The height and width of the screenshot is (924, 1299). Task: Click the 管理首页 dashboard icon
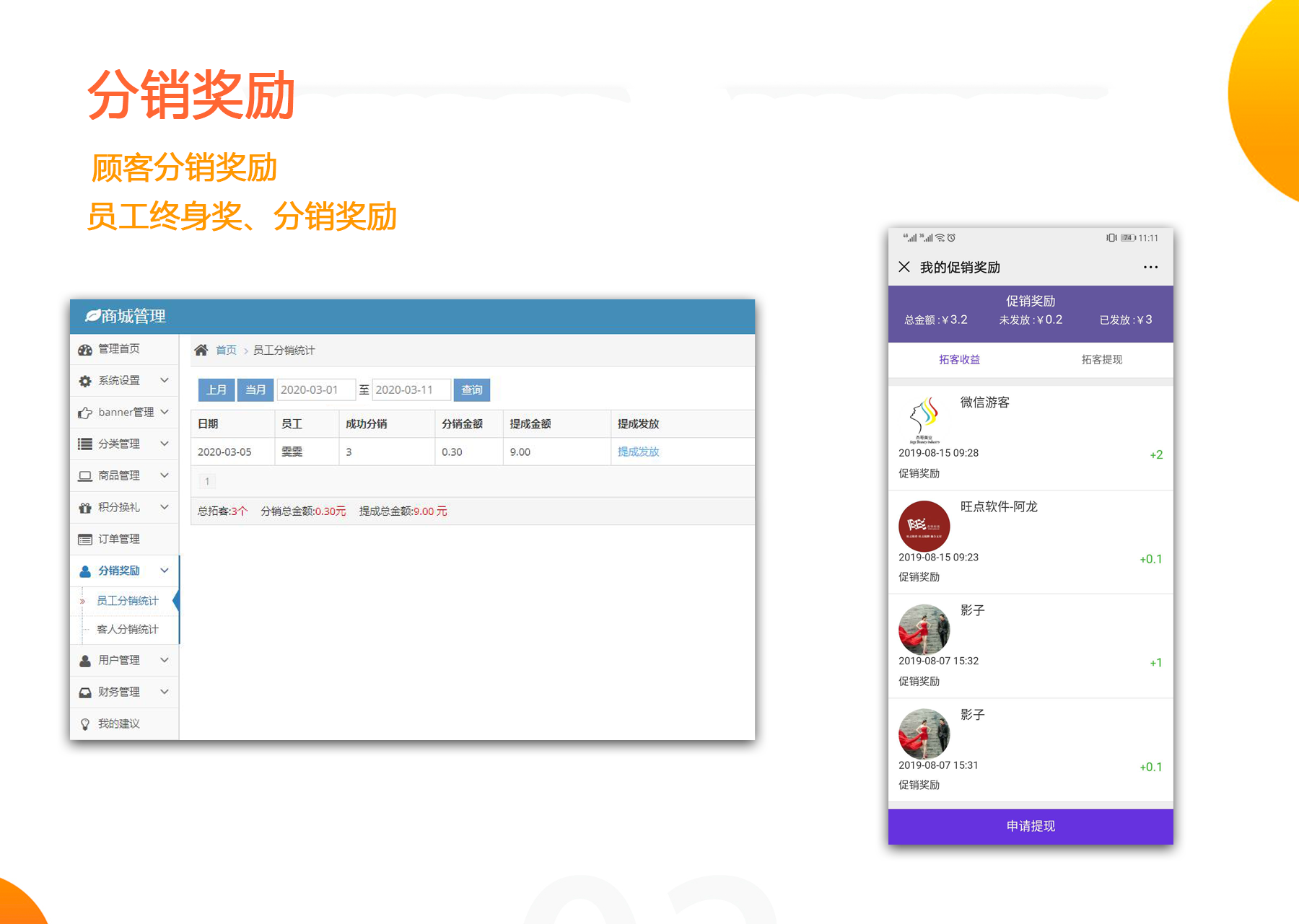click(x=85, y=350)
